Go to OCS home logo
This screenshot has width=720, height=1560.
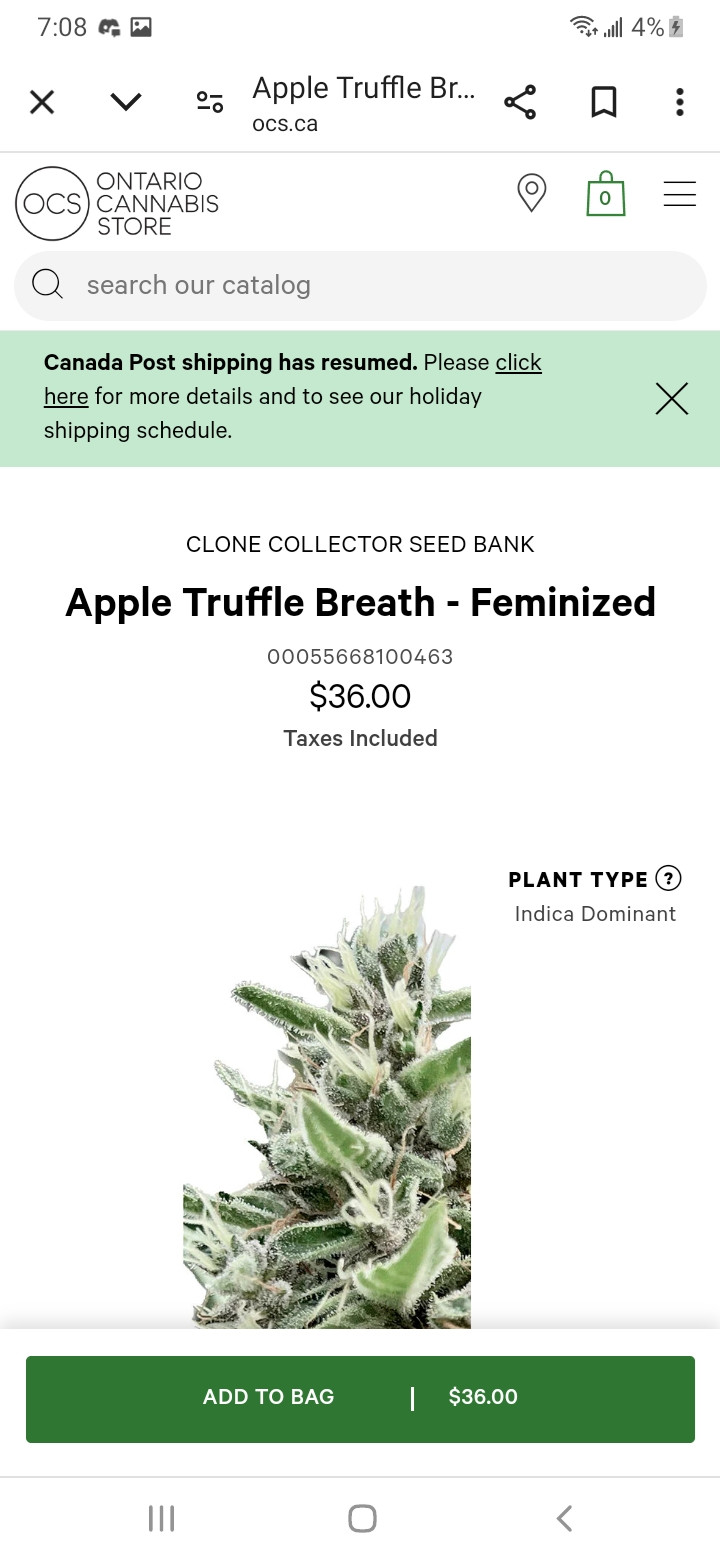(x=117, y=204)
